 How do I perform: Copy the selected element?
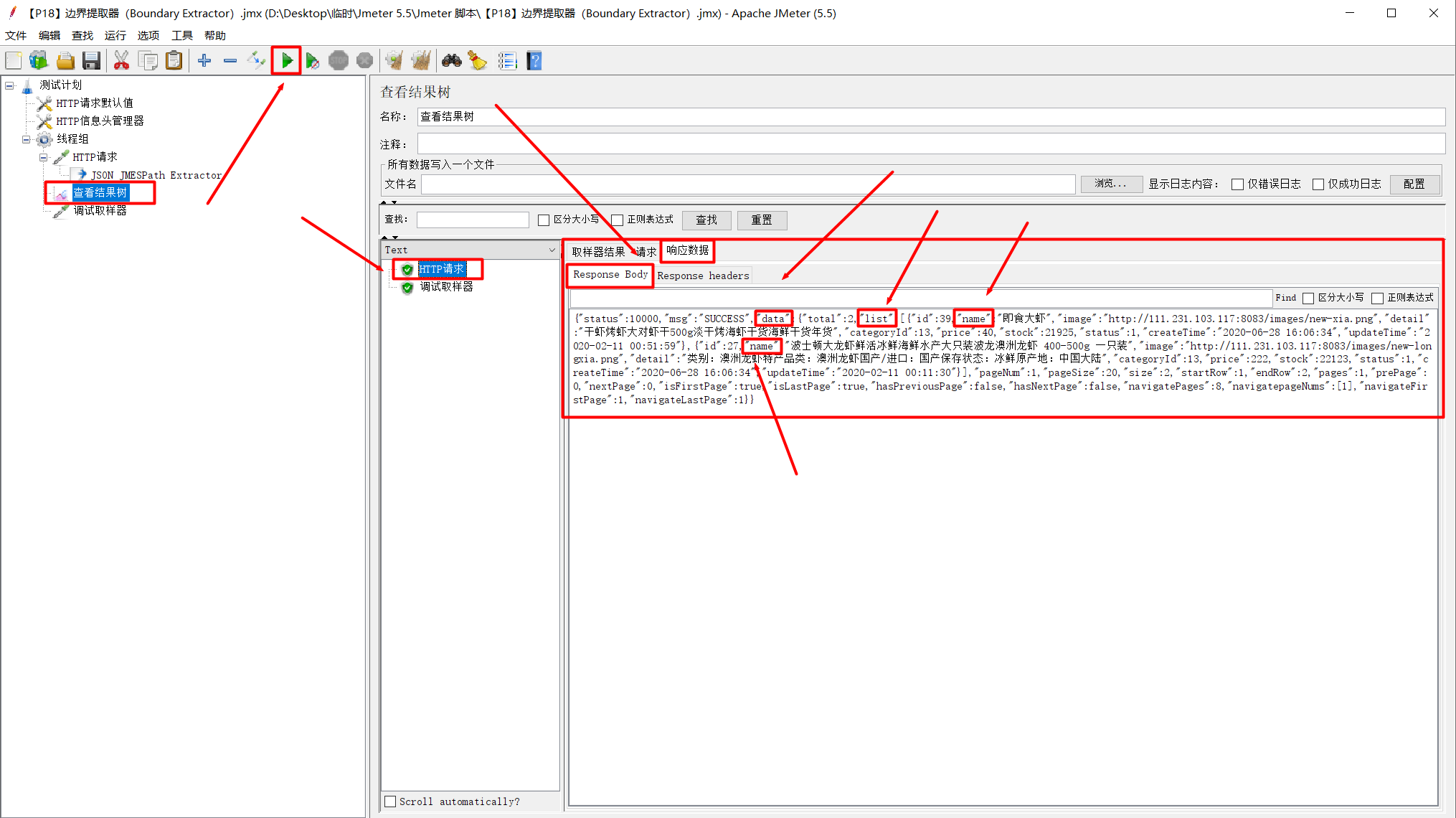148,61
